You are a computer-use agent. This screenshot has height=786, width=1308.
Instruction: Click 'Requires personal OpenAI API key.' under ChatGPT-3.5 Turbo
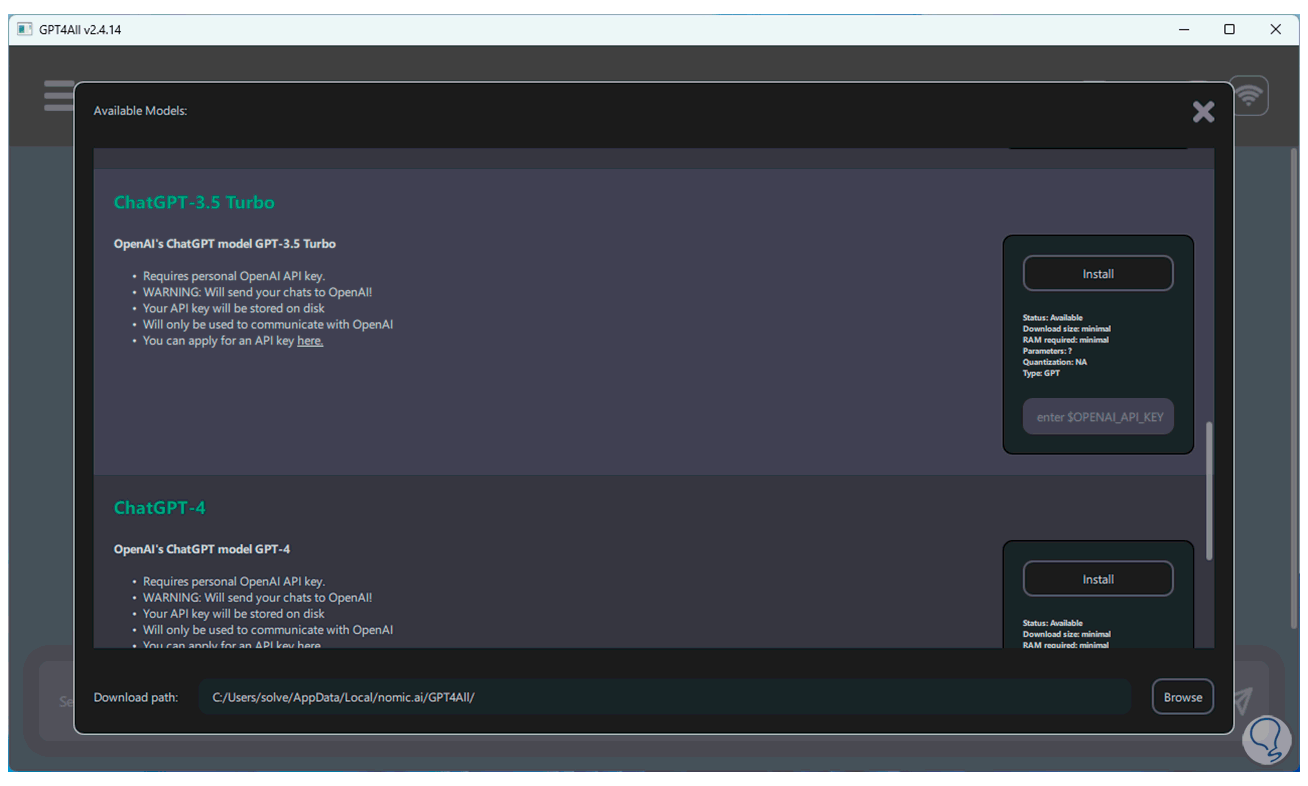(234, 276)
